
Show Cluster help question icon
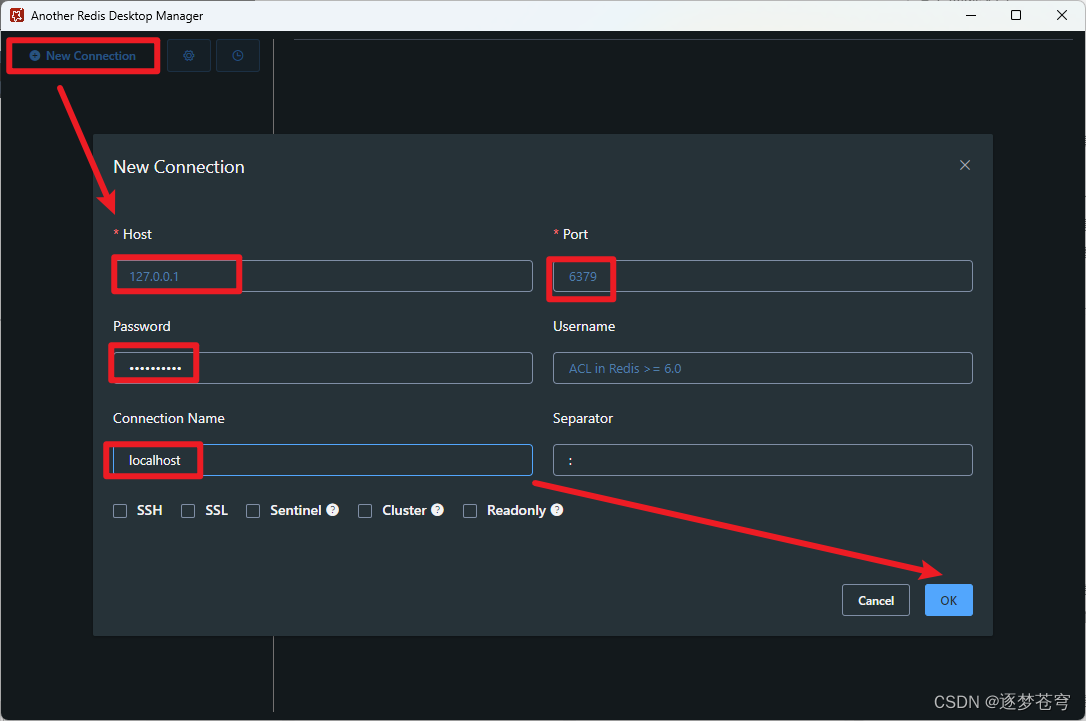(438, 510)
